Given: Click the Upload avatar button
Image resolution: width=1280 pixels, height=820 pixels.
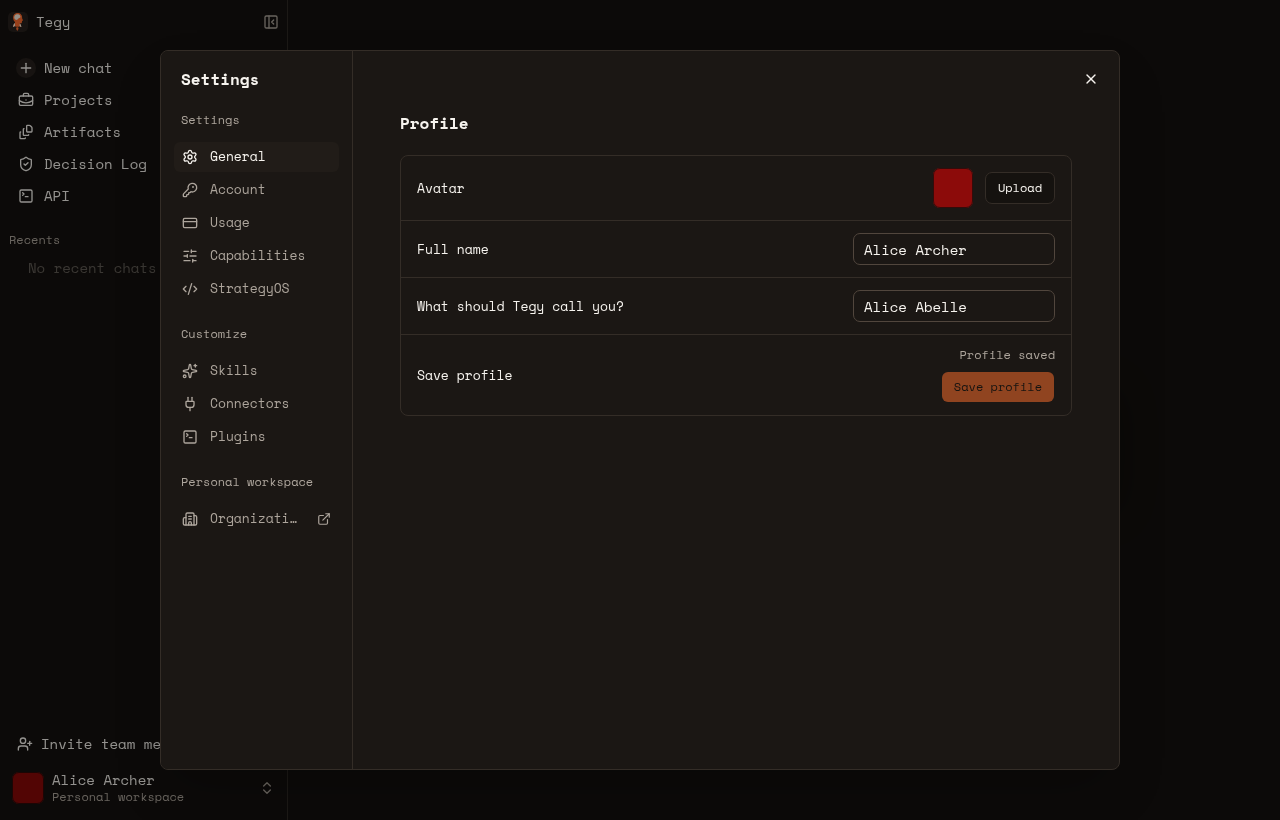Looking at the screenshot, I should [x=1020, y=188].
